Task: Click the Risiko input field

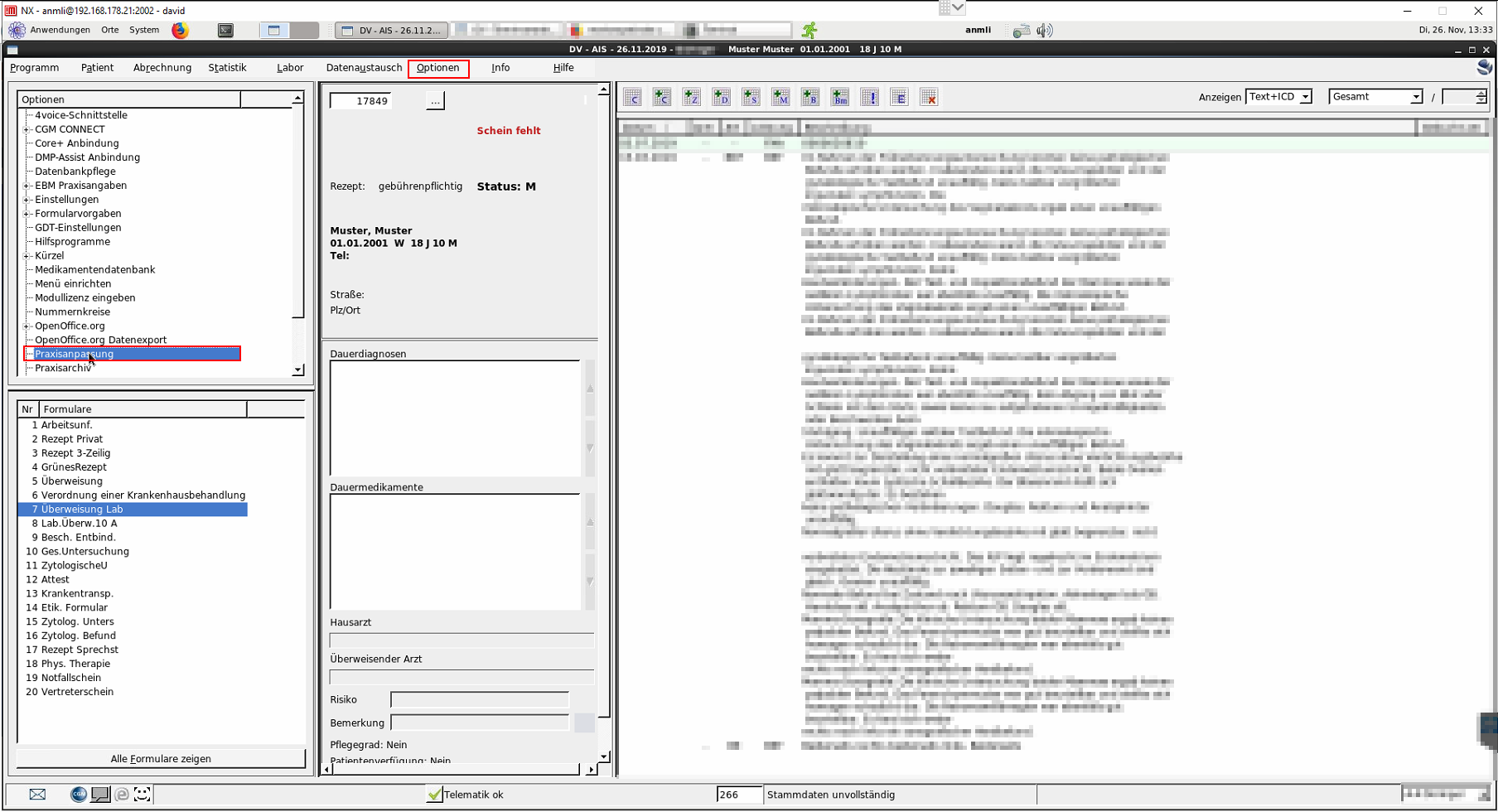Action: click(480, 699)
